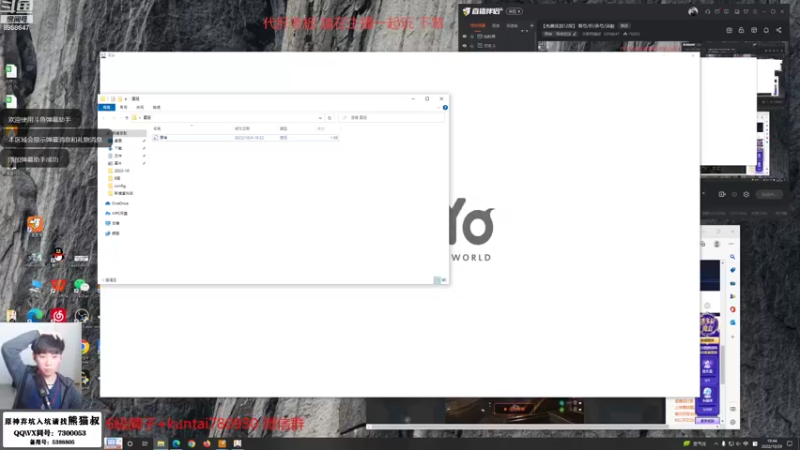Open streaming app settings gear near bottom

[x=746, y=194]
